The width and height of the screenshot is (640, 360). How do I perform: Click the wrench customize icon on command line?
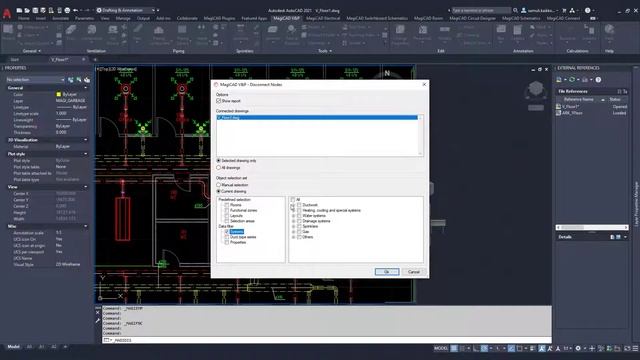(98, 321)
